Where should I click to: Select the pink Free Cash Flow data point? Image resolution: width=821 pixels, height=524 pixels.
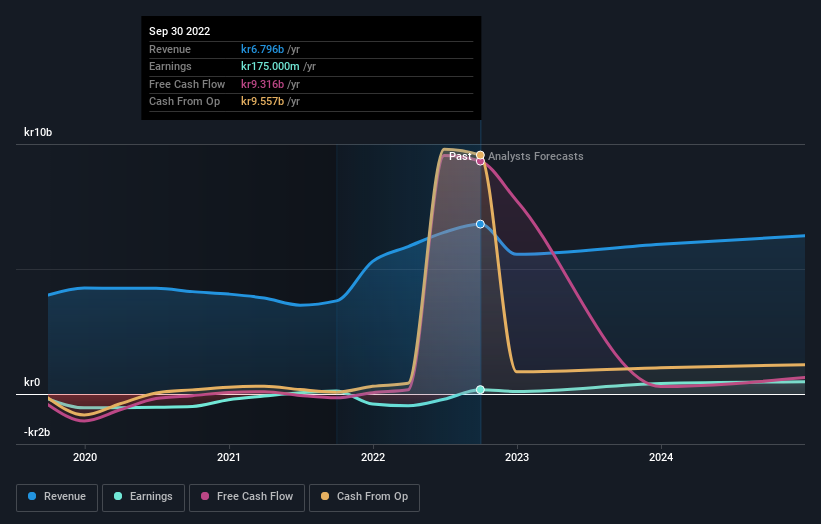pos(480,161)
